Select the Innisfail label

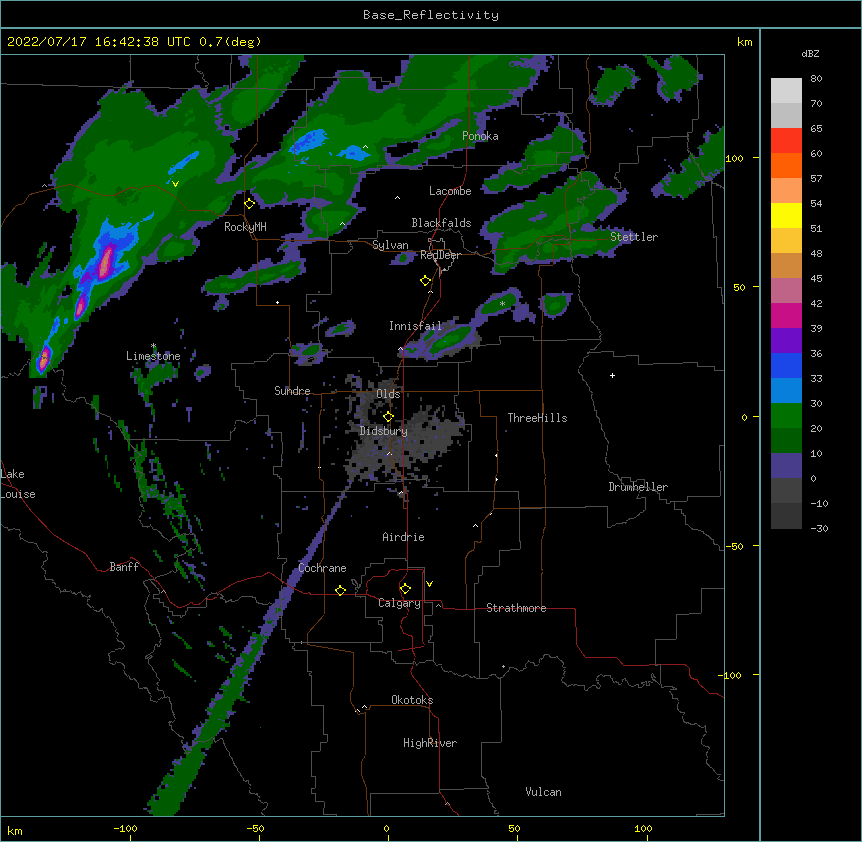pyautogui.click(x=415, y=326)
